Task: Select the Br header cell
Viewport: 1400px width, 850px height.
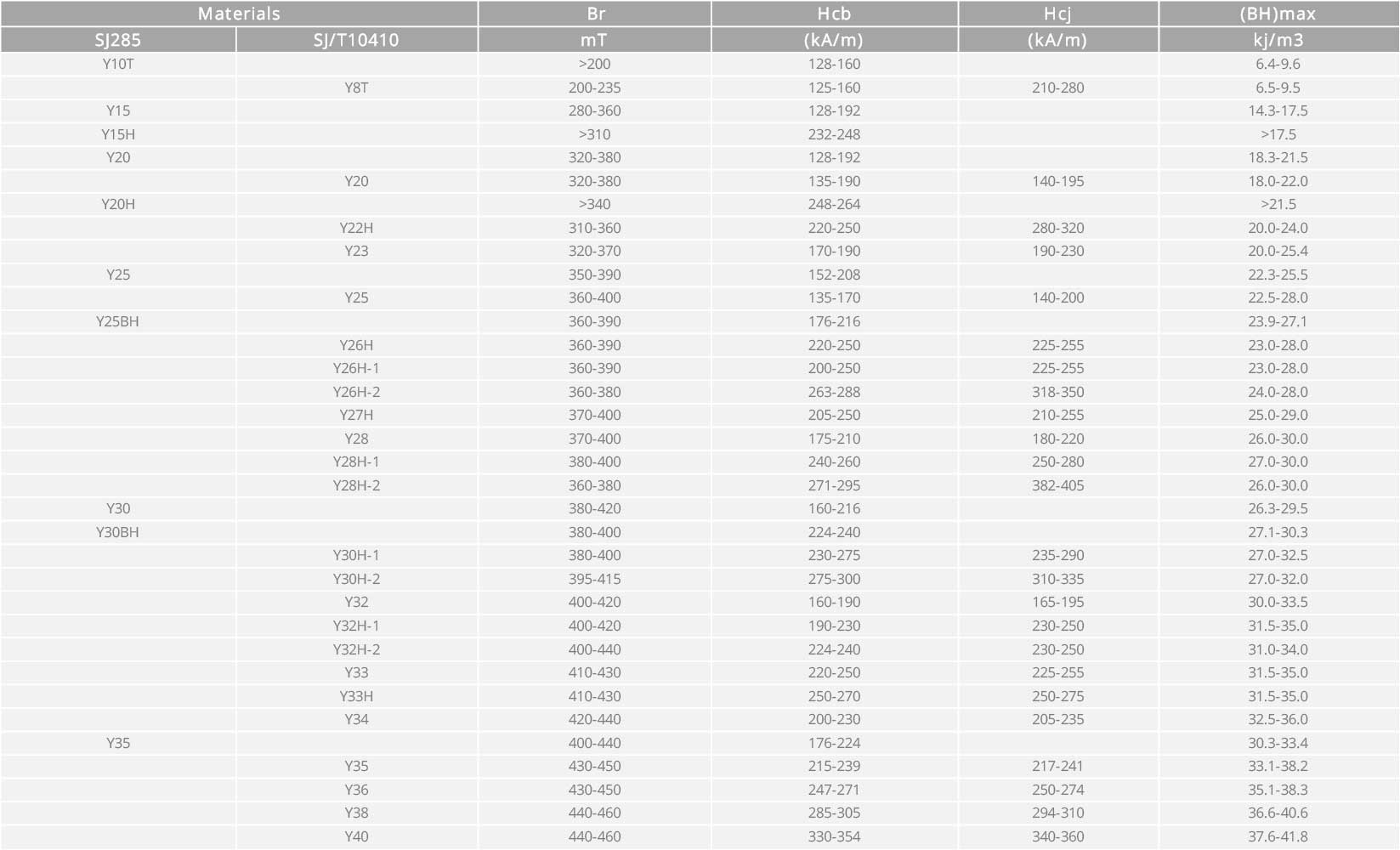Action: click(x=595, y=14)
